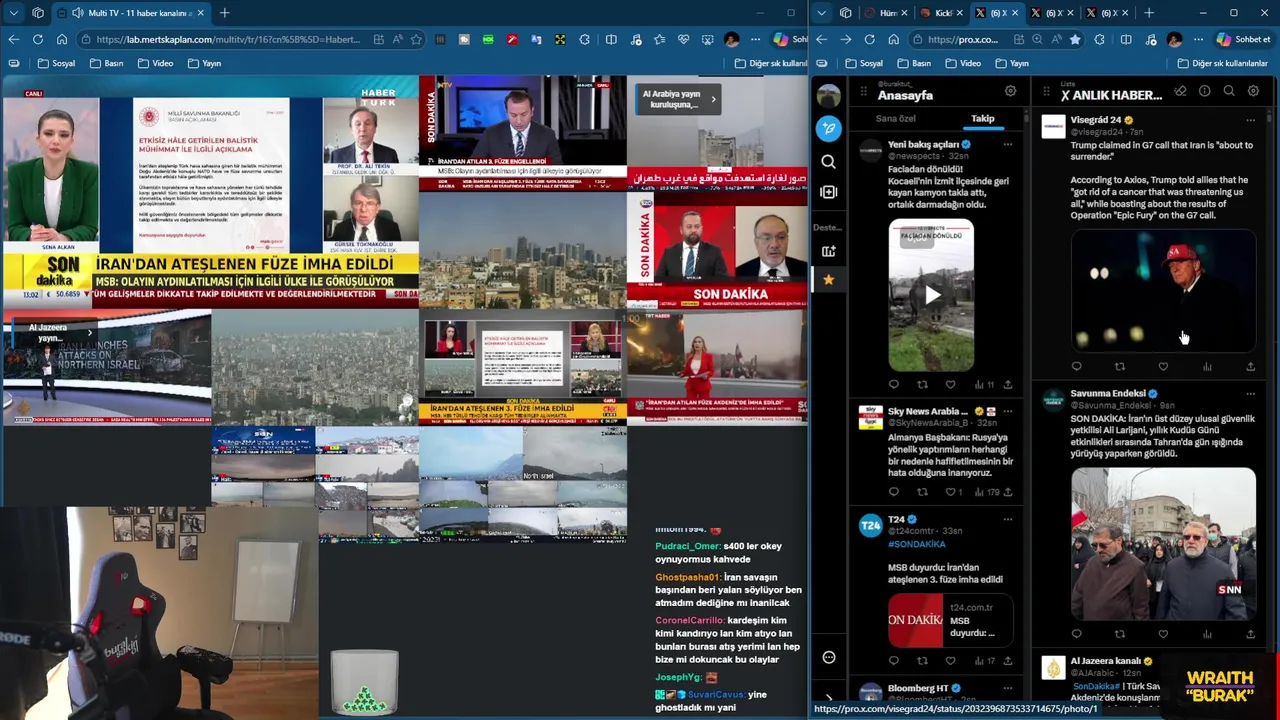
Task: Open the speech bubble icon at sidebar bottom
Action: pyautogui.click(x=829, y=657)
